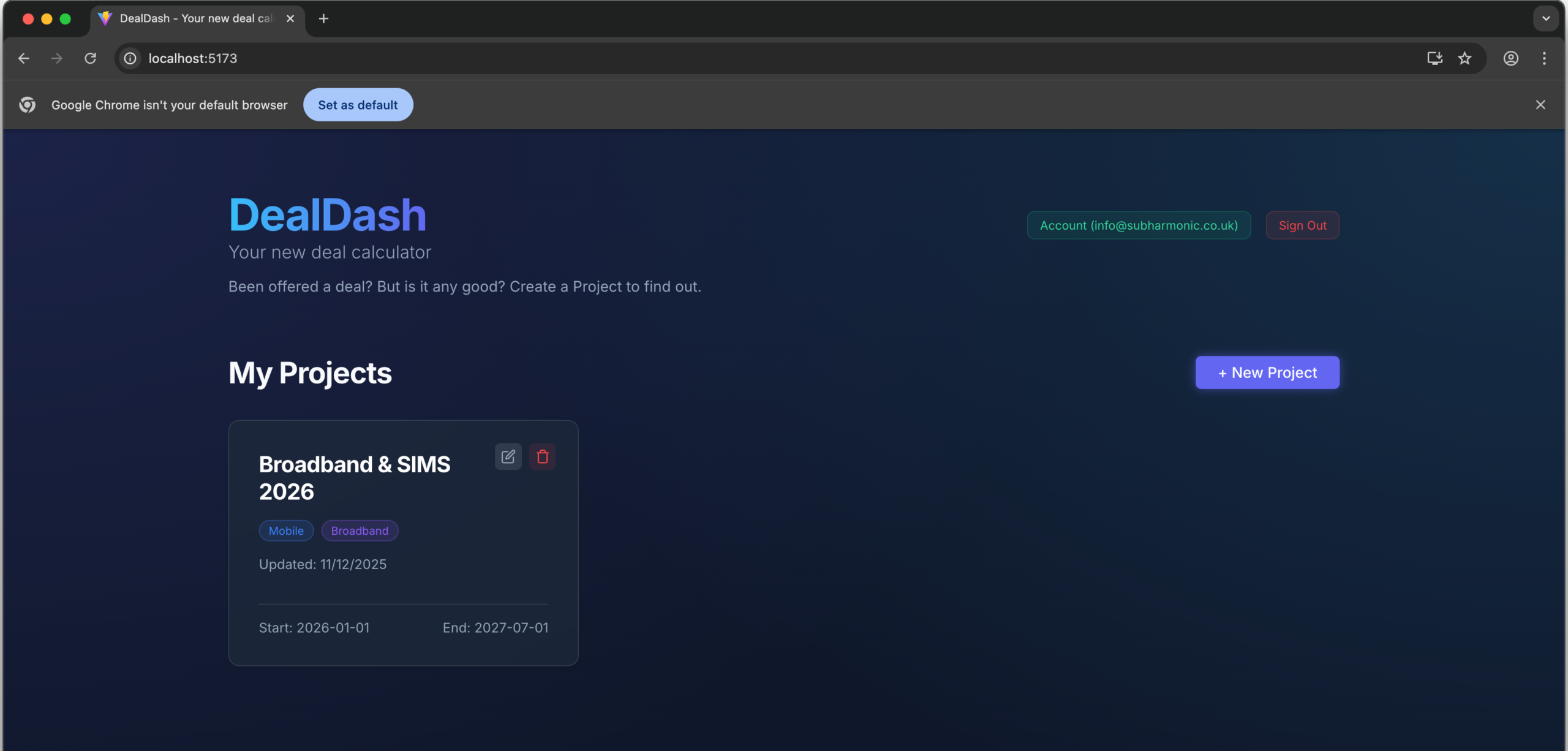
Task: Click the back navigation arrow
Action: click(x=24, y=58)
